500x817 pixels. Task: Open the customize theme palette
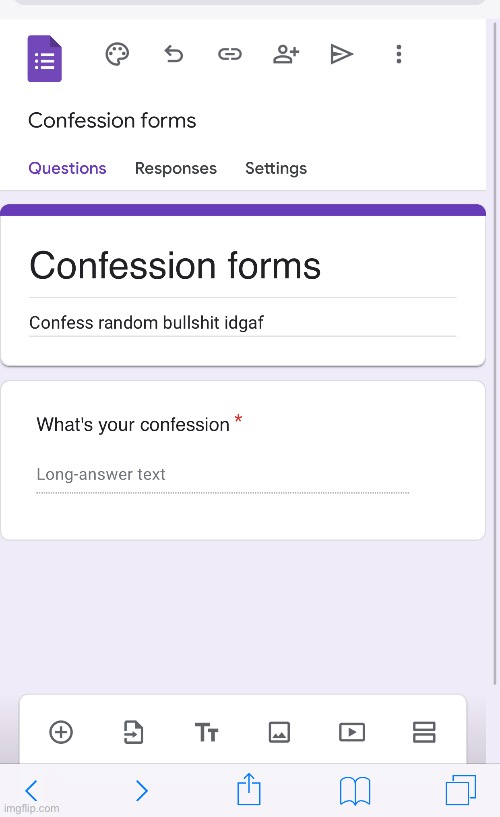117,54
